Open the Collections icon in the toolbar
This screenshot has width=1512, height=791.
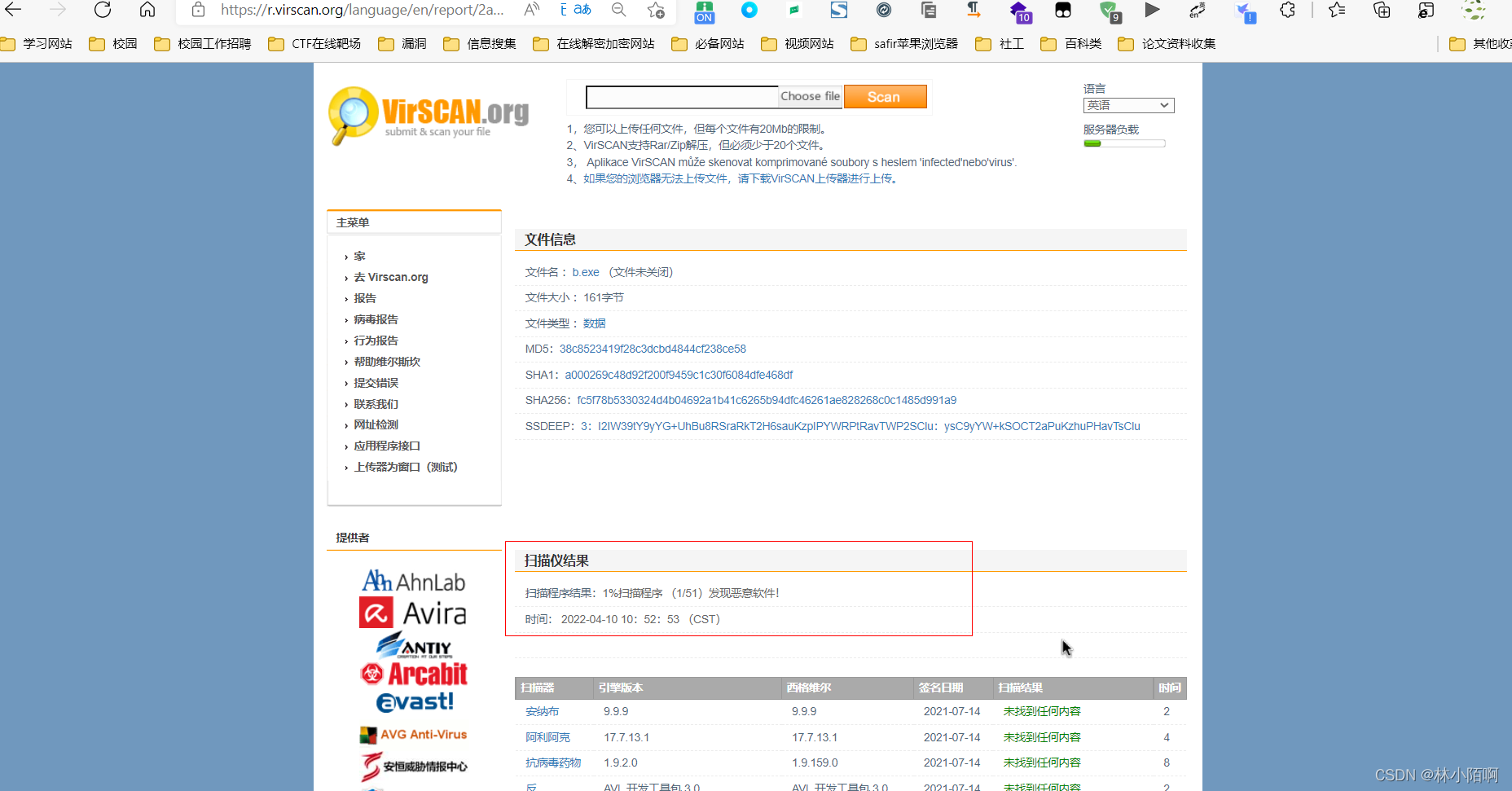point(1382,10)
